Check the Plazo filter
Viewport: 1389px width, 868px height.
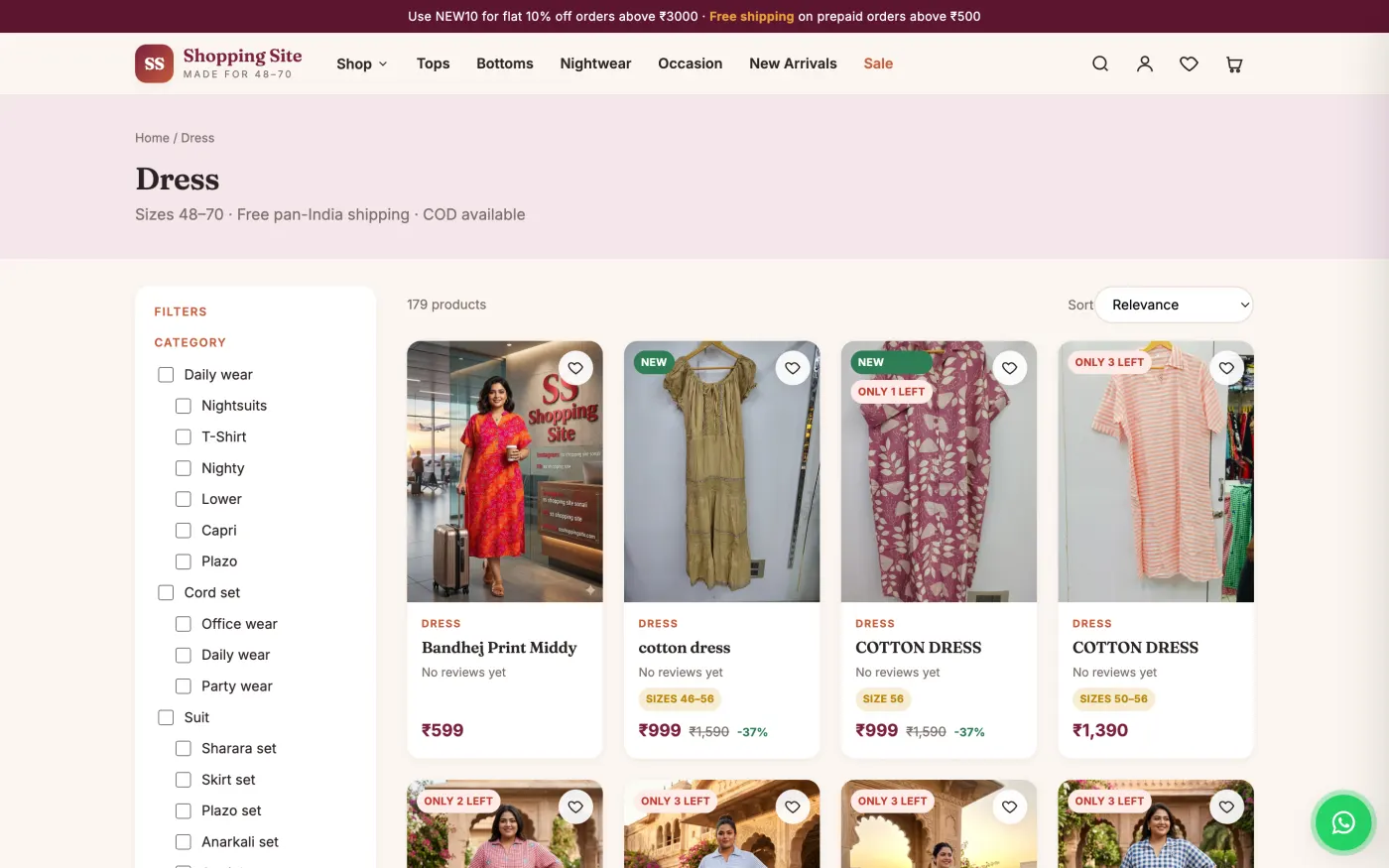184,561
